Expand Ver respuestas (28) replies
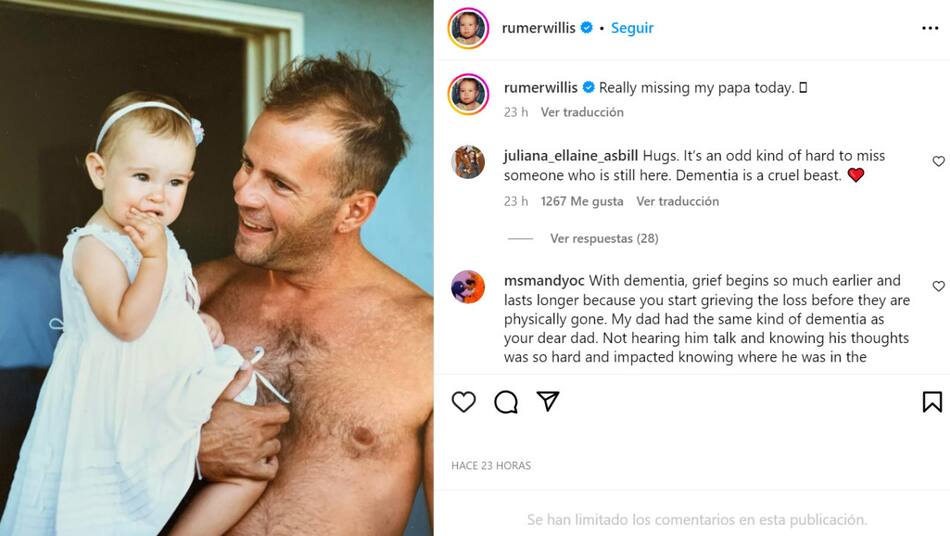Viewport: 950px width, 536px height. [603, 239]
